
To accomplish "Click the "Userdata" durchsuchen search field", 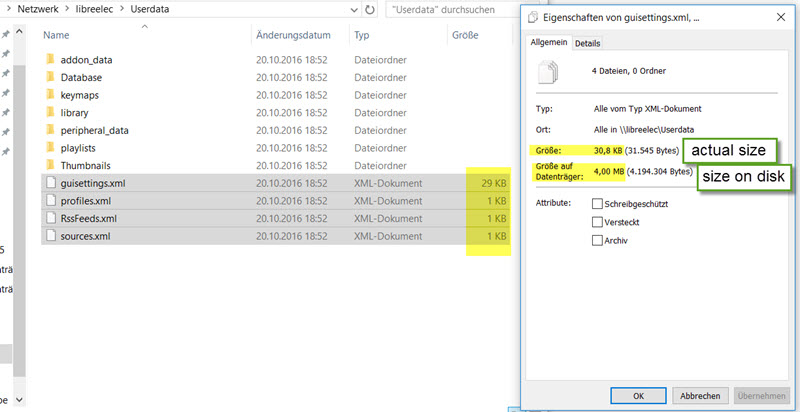I will pos(445,10).
